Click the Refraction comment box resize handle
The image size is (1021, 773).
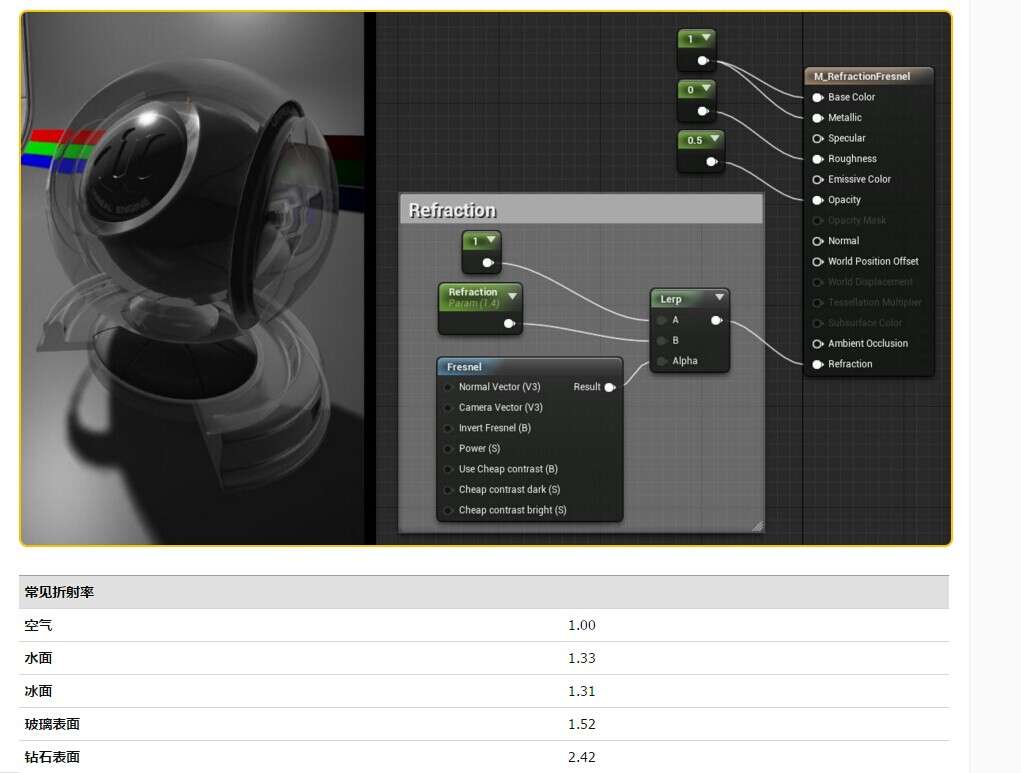pos(757,525)
